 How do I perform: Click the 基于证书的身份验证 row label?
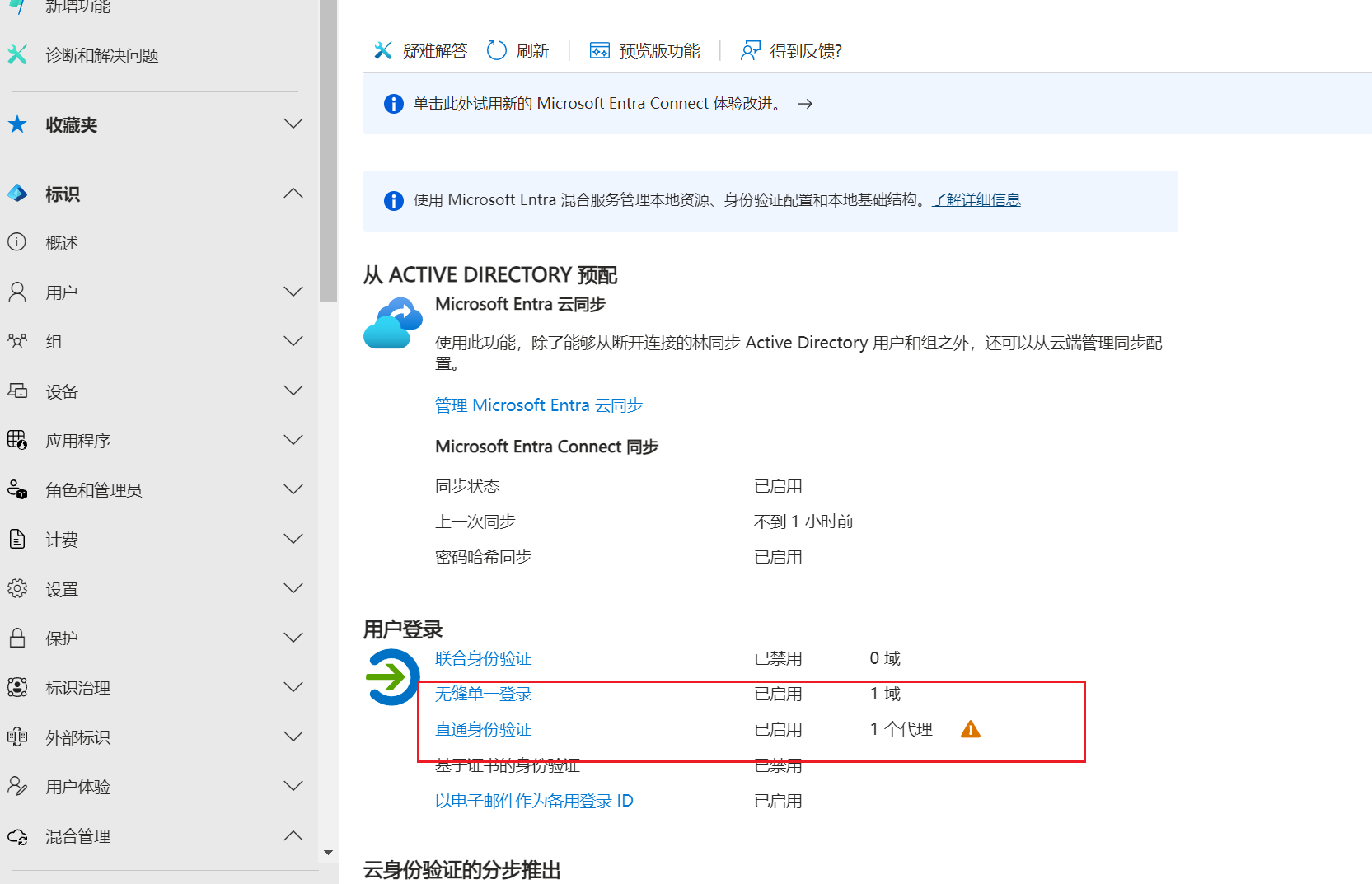508,765
